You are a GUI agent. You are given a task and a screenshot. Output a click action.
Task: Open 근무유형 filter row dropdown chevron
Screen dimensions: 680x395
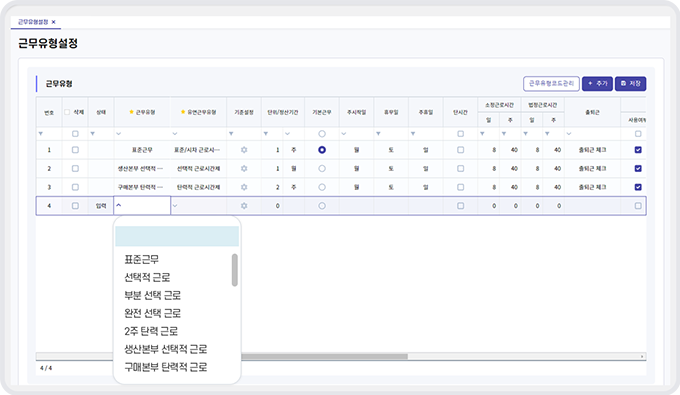[118, 134]
